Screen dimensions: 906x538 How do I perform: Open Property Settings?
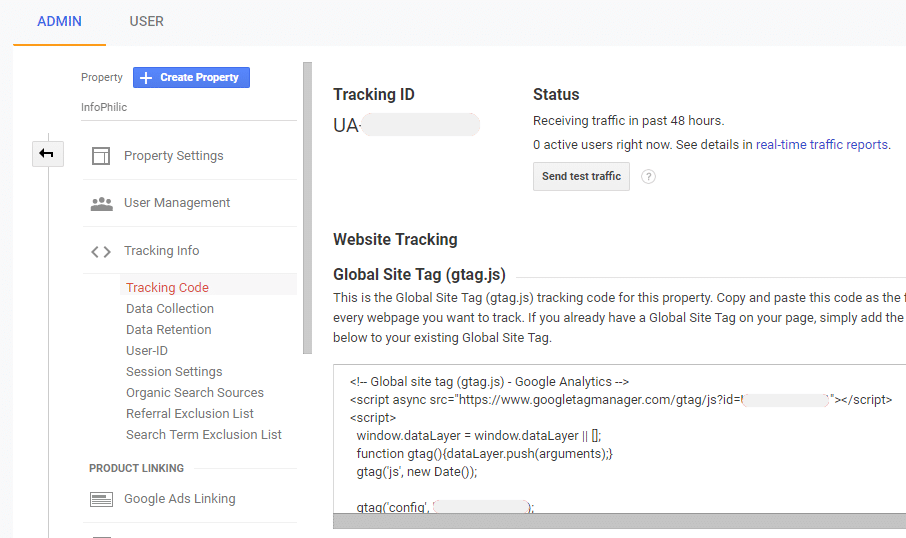[173, 156]
